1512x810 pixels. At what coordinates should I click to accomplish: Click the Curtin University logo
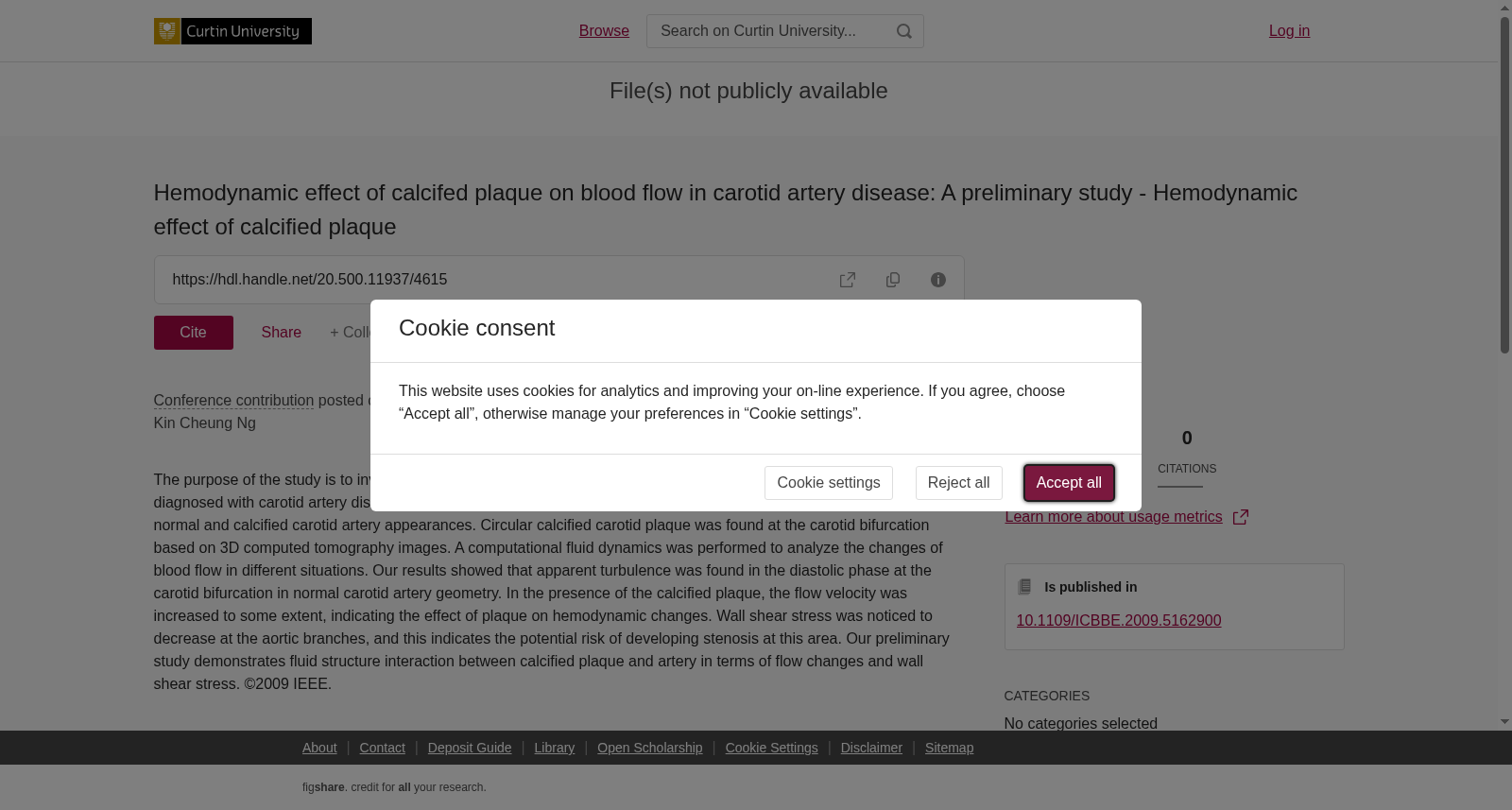pyautogui.click(x=232, y=31)
